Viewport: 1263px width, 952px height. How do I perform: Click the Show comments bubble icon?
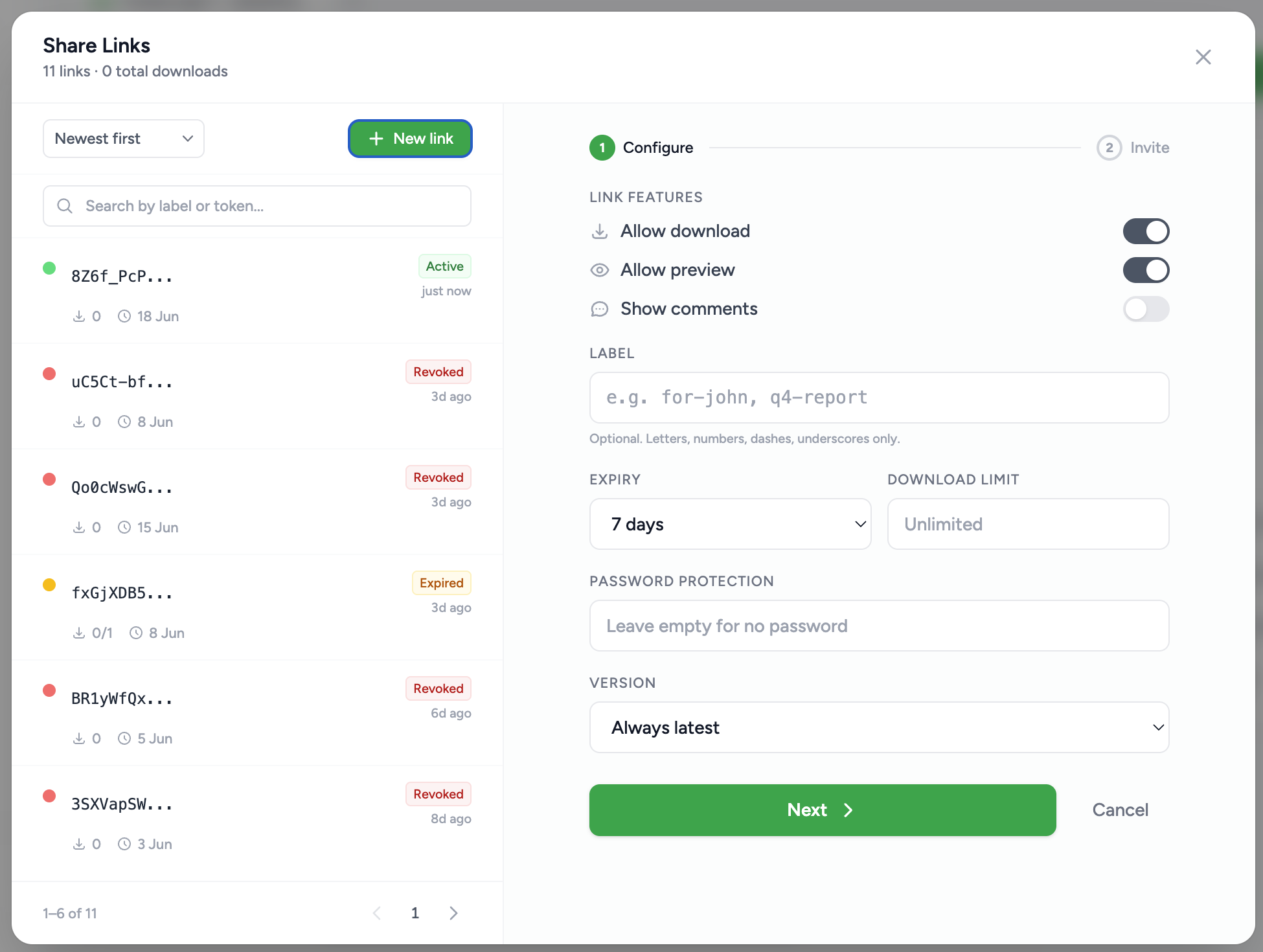point(600,309)
